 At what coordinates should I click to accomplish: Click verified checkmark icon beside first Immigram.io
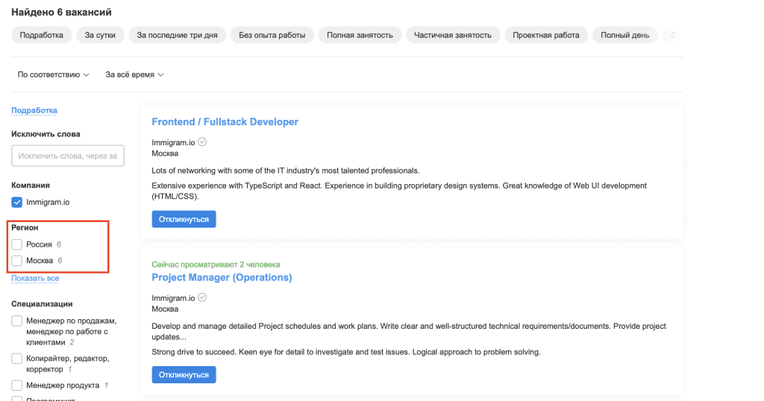click(202, 142)
